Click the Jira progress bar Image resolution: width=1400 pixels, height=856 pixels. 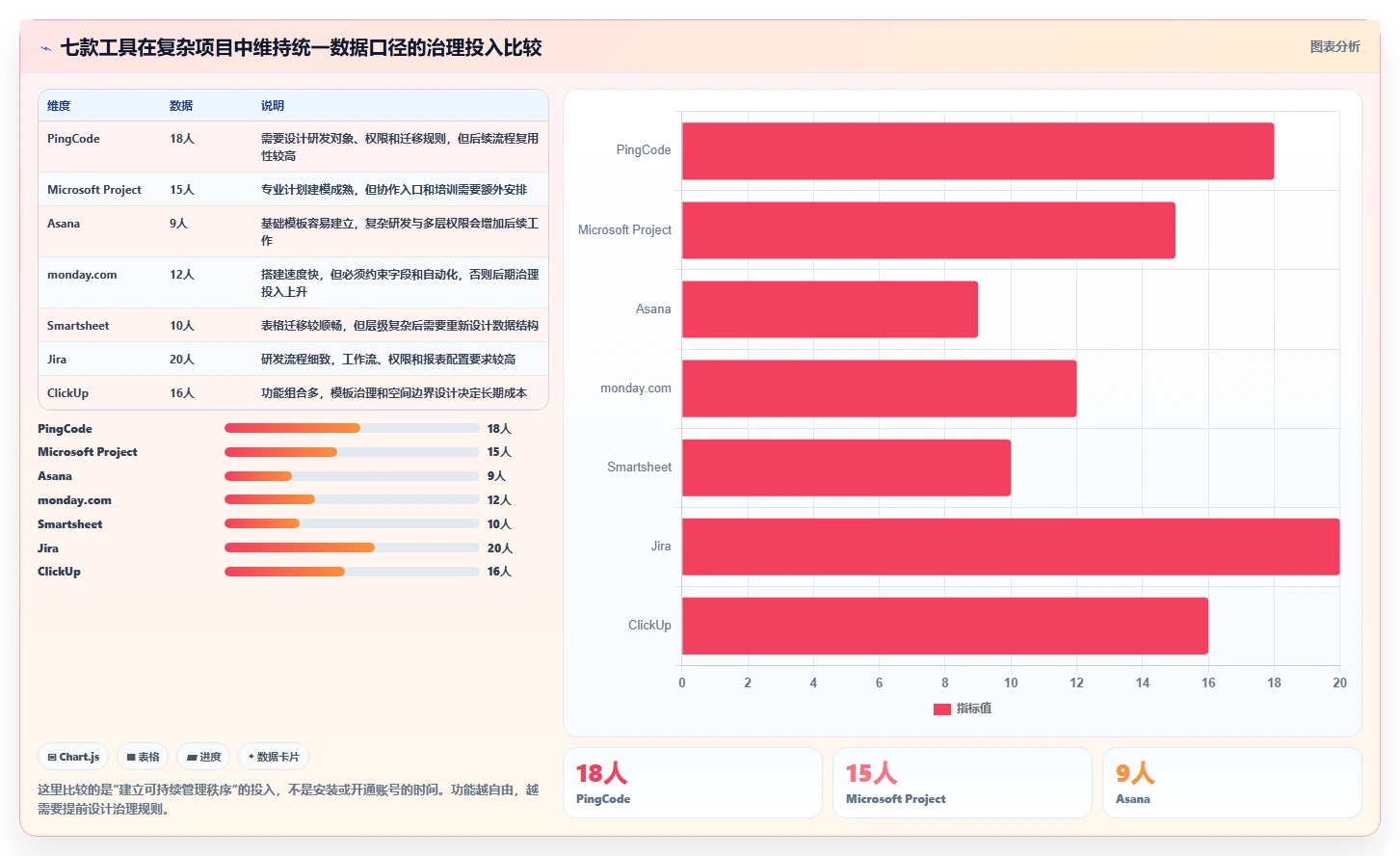(352, 548)
